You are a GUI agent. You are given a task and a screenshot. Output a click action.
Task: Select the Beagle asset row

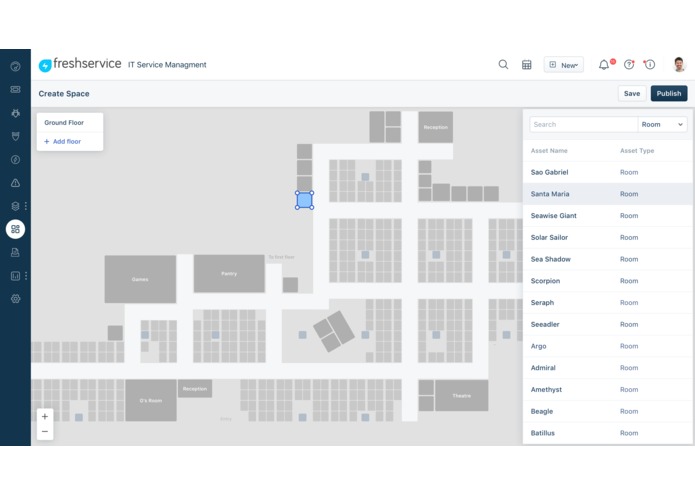[x=607, y=411]
